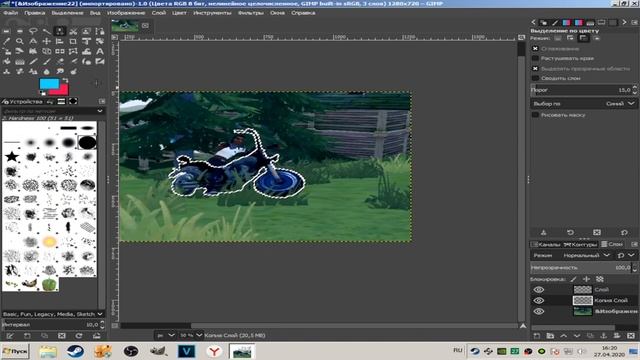Image resolution: width=640 pixels, height=360 pixels.
Task: Select the Crop tool
Action: (73, 41)
